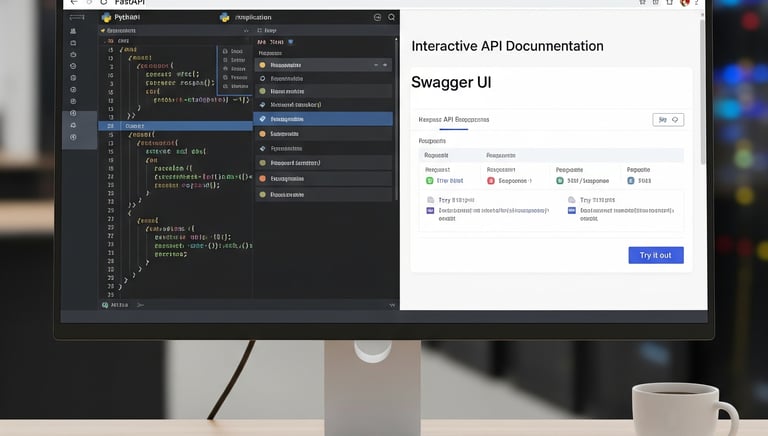Screen dimensions: 768x436
Task: Choose the third entry in the editor popup menu
Action: (234, 69)
